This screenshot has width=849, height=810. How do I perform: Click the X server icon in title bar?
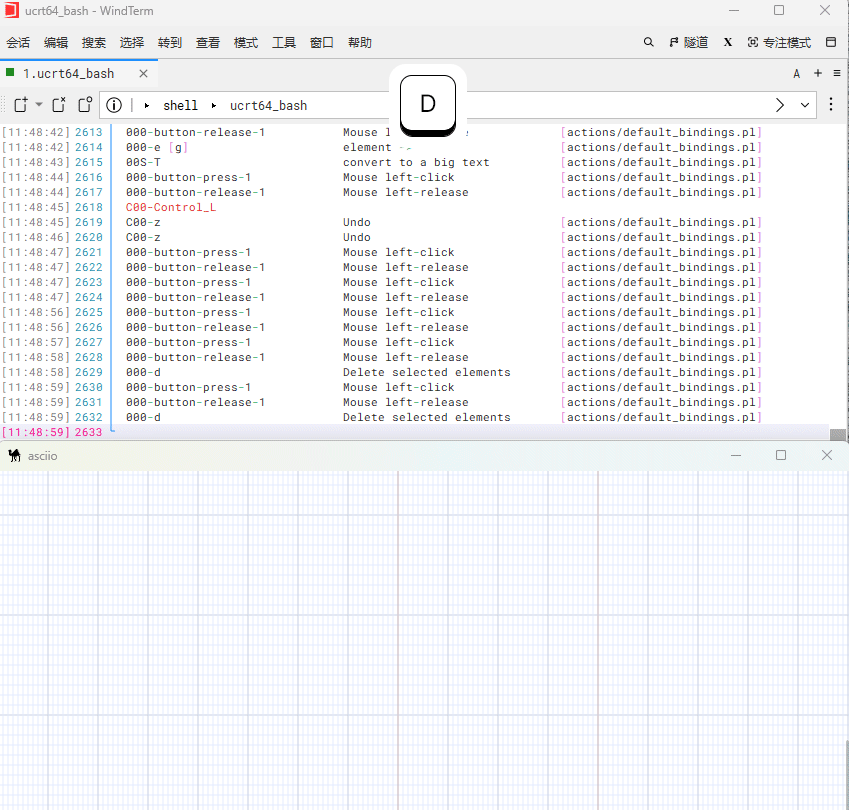click(727, 42)
